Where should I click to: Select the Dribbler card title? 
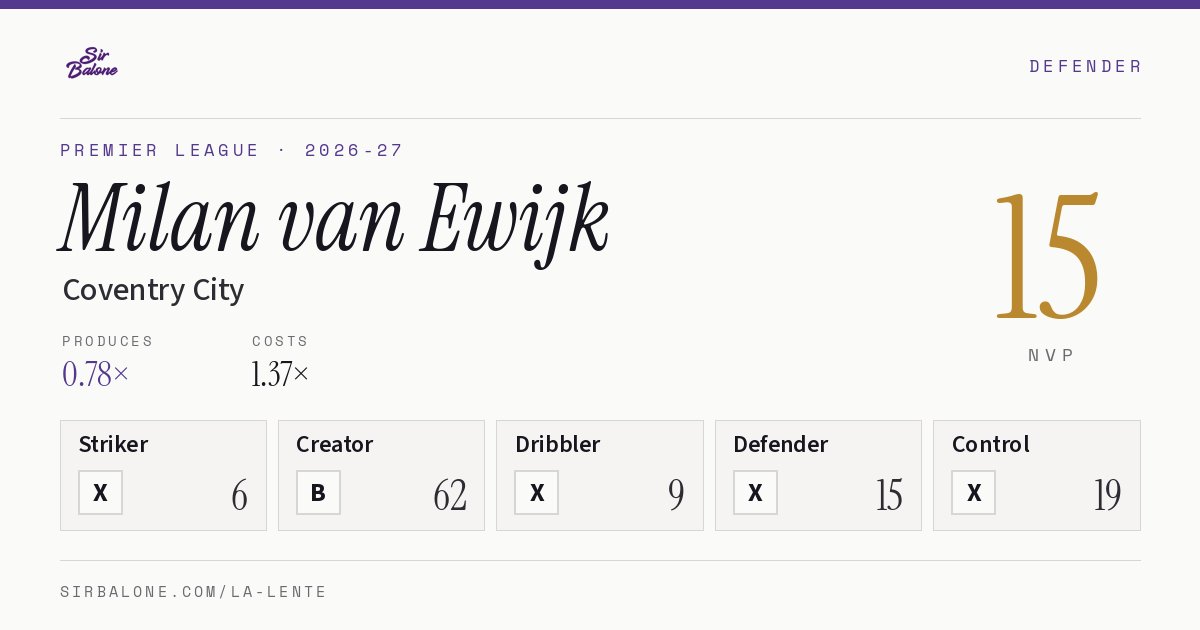[557, 444]
